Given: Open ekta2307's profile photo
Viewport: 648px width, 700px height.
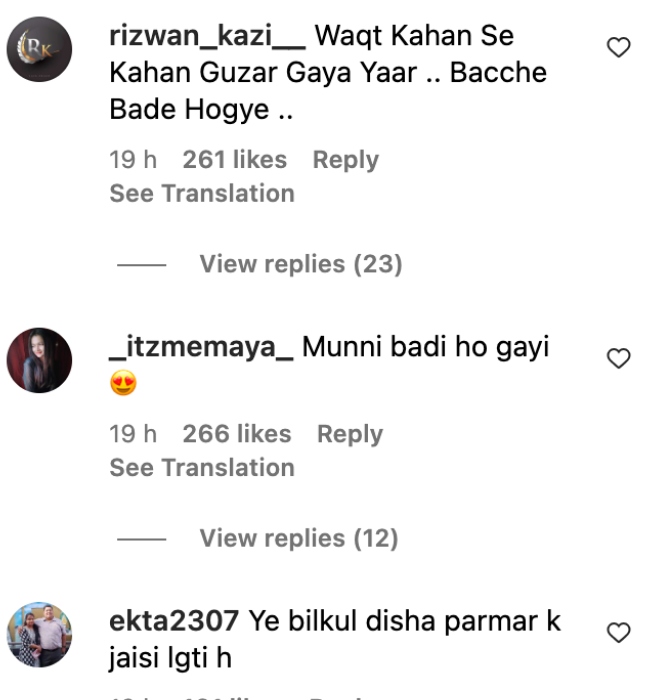Looking at the screenshot, I should [x=39, y=634].
